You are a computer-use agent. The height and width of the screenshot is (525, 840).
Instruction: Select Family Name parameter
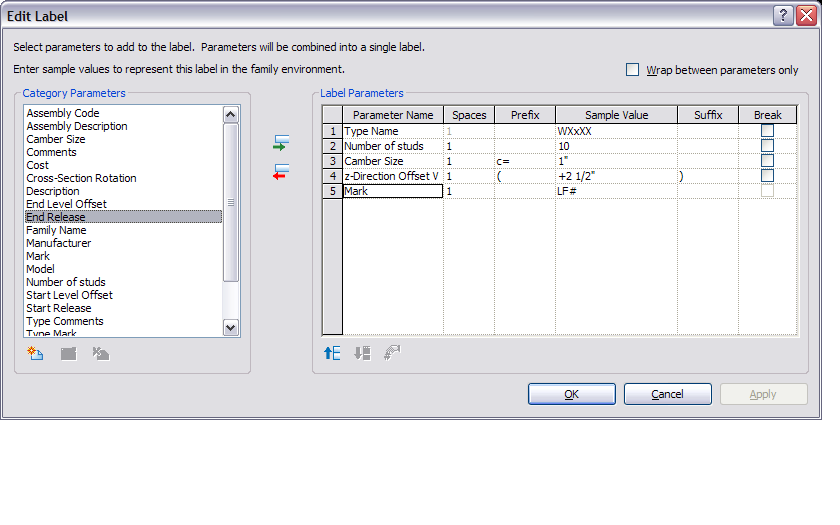click(123, 230)
